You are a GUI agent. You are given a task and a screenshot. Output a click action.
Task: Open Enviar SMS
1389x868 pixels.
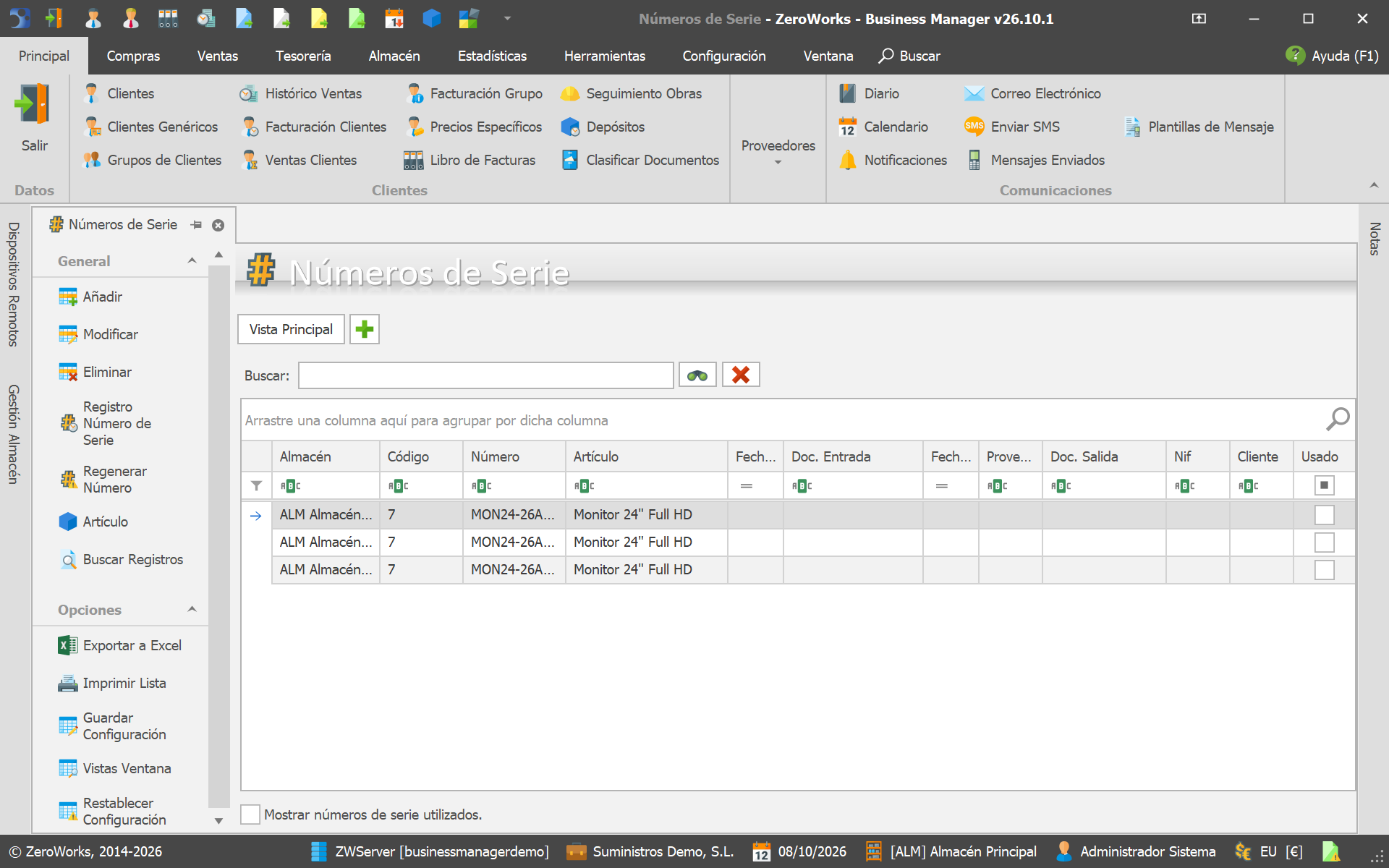1012,127
